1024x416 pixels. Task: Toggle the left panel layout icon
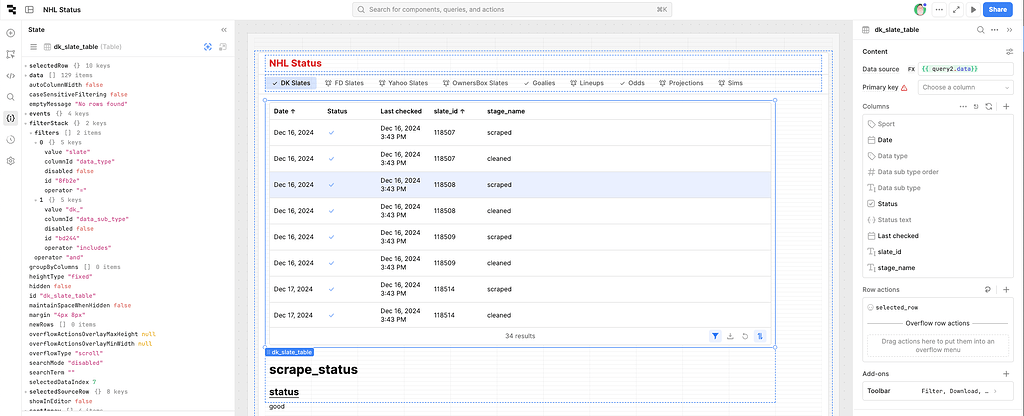(29, 10)
